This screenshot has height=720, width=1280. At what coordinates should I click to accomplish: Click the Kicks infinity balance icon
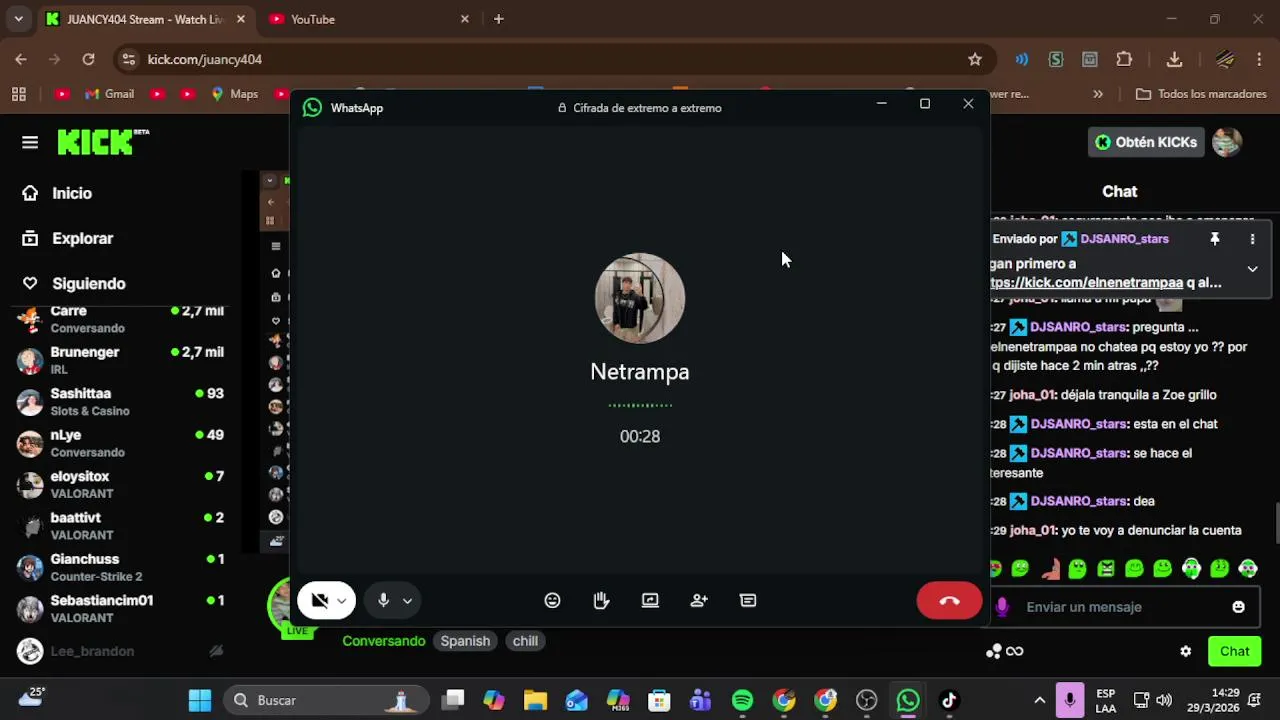point(1005,651)
